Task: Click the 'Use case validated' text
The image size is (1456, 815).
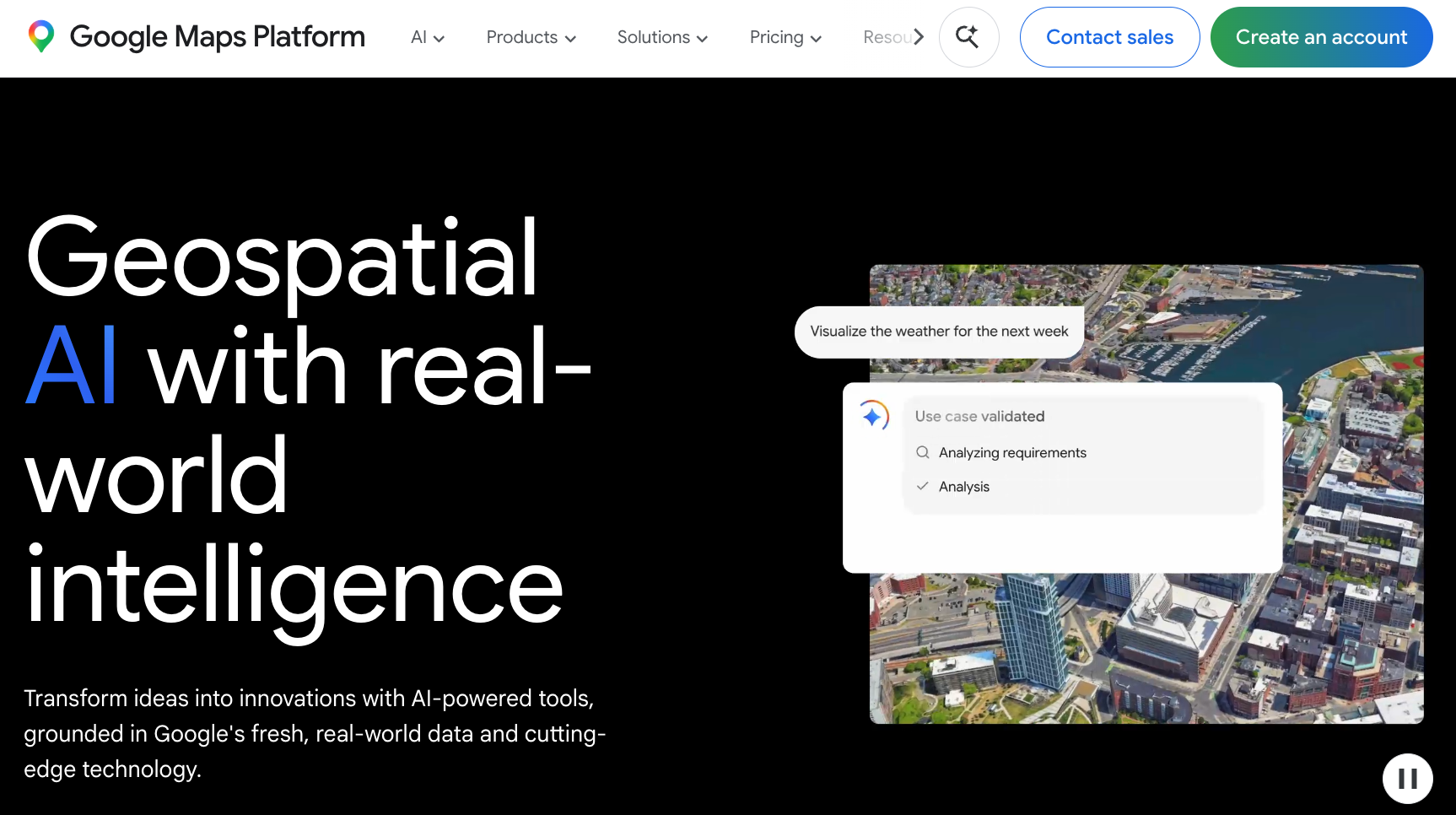Action: point(979,416)
